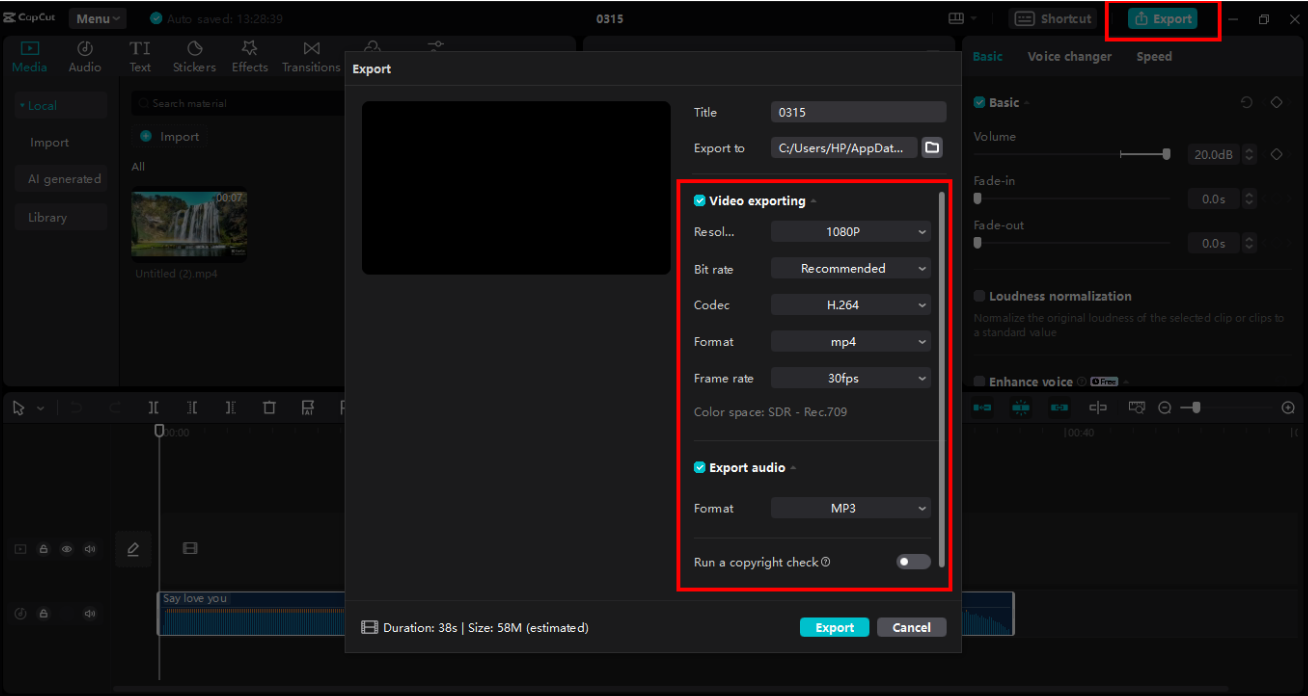Click the Export button in title bar
Image resolution: width=1308 pixels, height=696 pixels.
pos(1163,19)
